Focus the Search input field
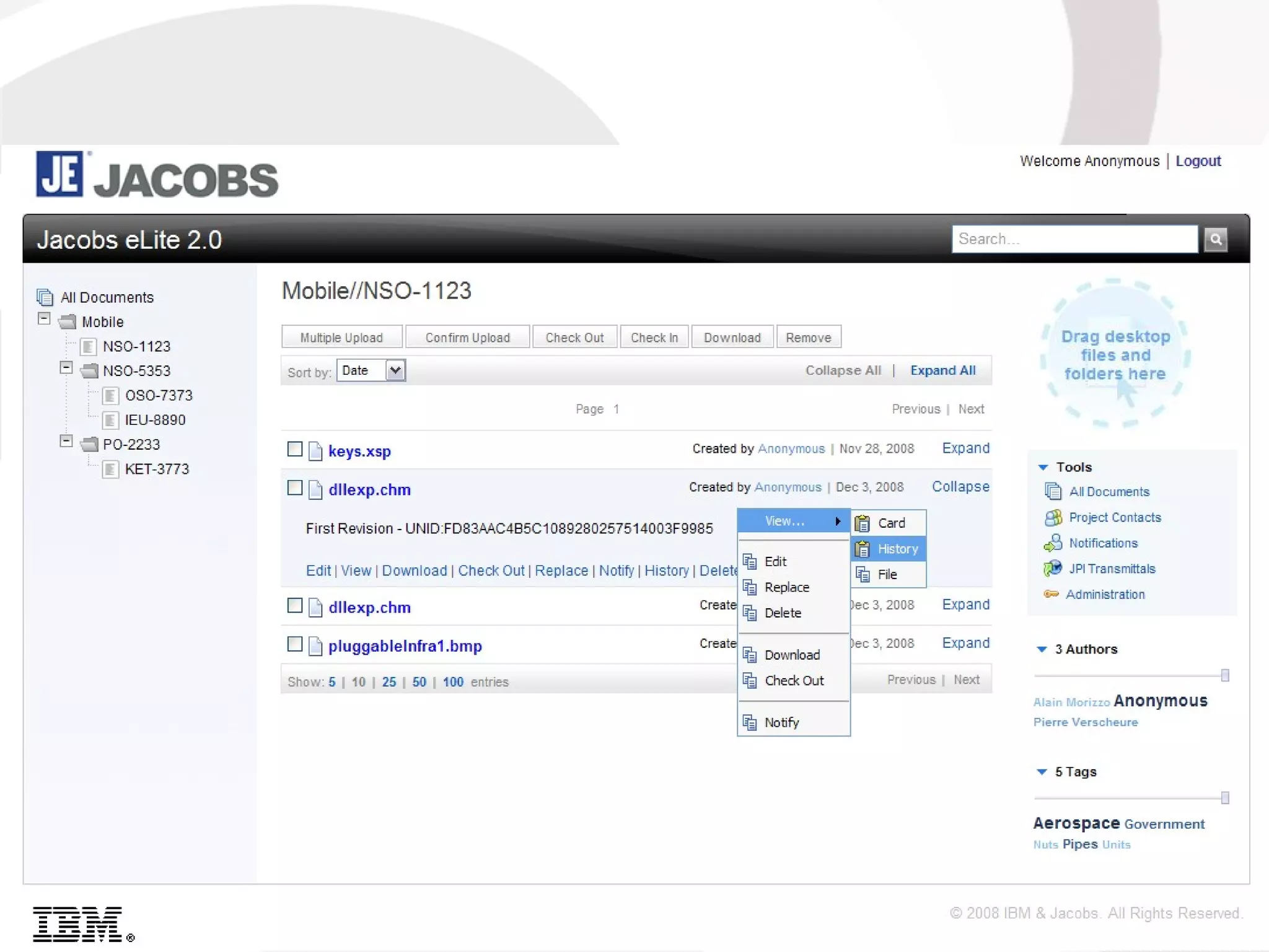 point(1074,239)
